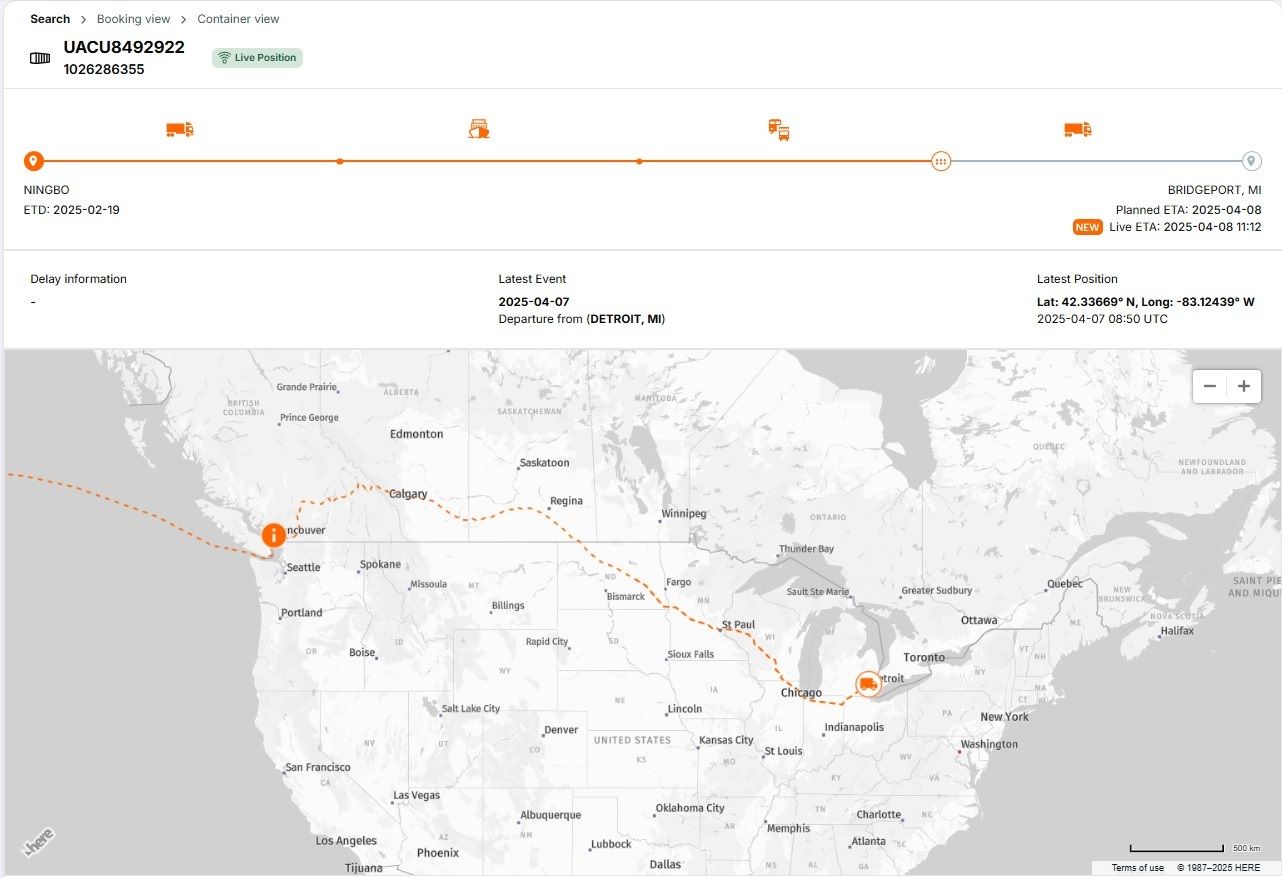
Task: Toggle the Live Position badge
Action: coord(257,58)
